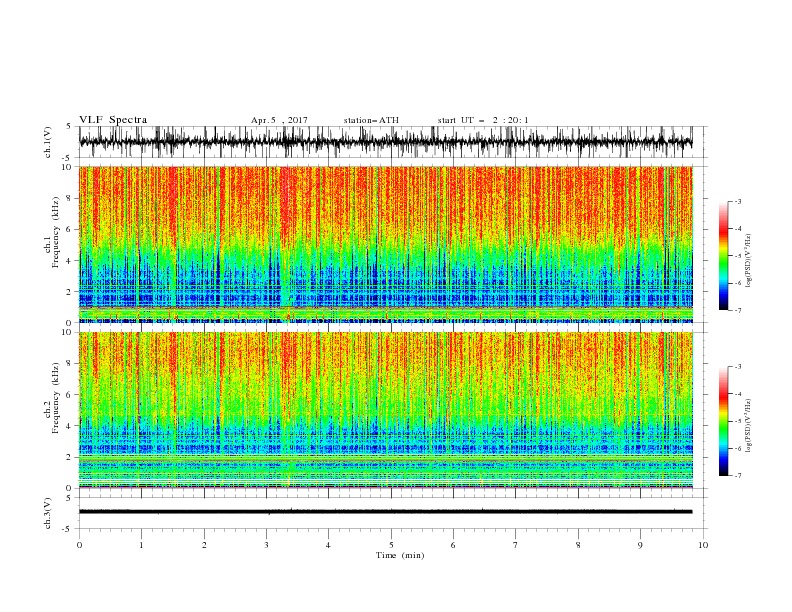
Task: Click the ch.2 color scale "log(PSD)(V²/Hz)" label
Action: (x=748, y=427)
